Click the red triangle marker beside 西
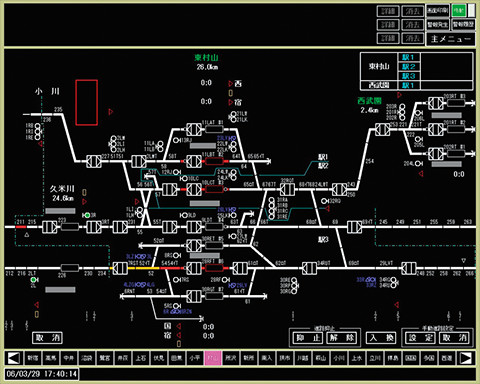Screen dimensions: 480x384 click(x=230, y=83)
